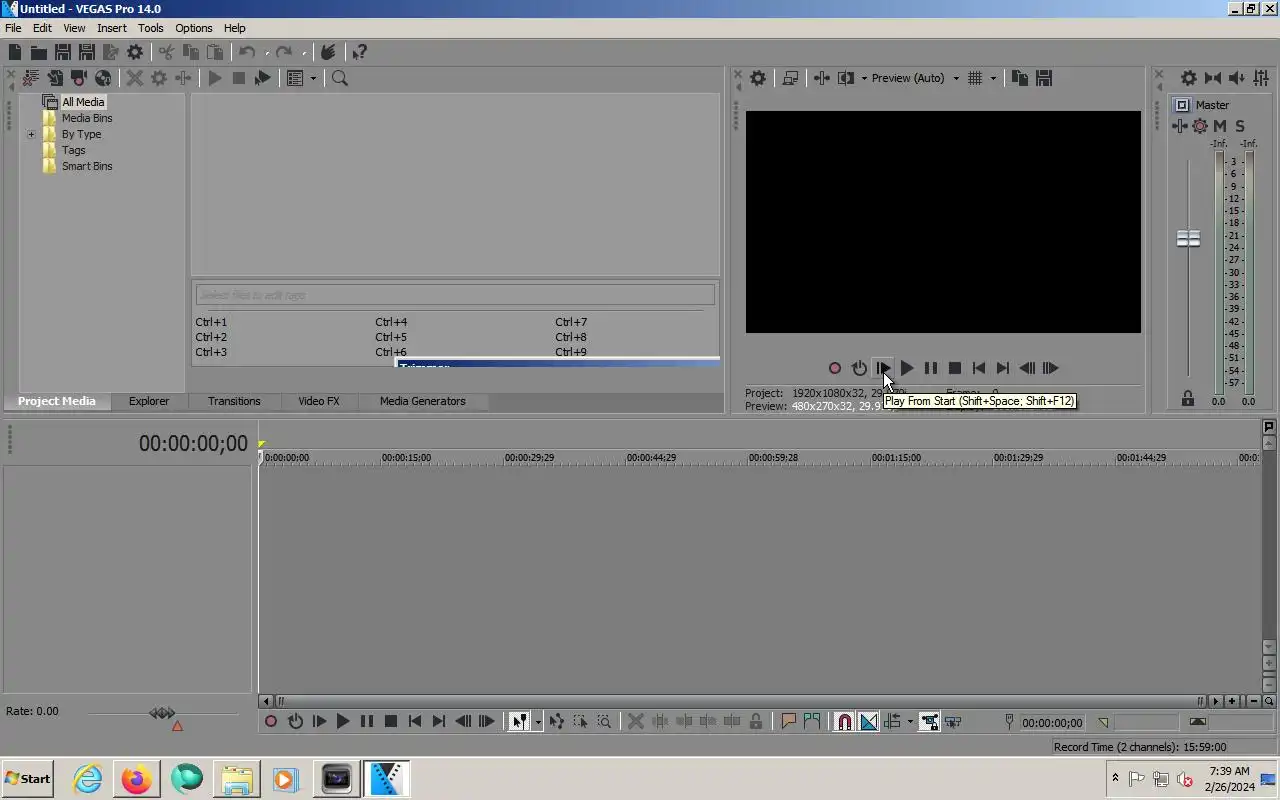1280x800 pixels.
Task: Toggle Automatic Crossfades in timeline toolbar
Action: click(868, 721)
